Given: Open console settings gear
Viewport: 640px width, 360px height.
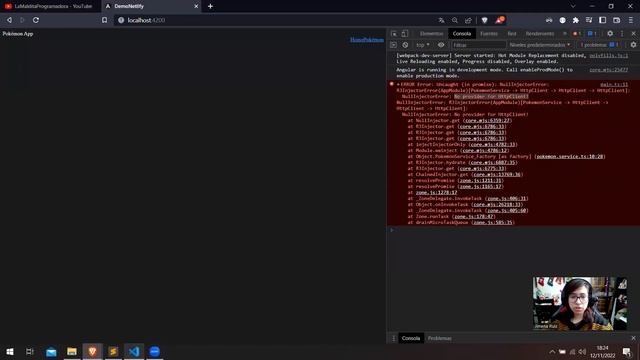Looking at the screenshot, I should [x=633, y=45].
